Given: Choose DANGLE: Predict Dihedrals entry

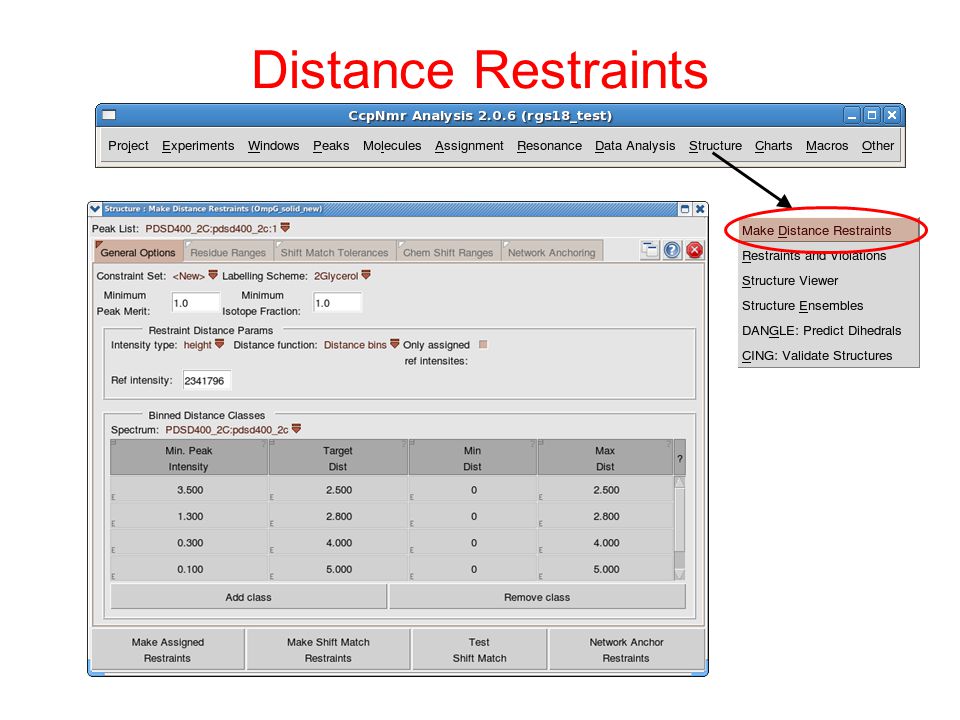Looking at the screenshot, I should [828, 331].
